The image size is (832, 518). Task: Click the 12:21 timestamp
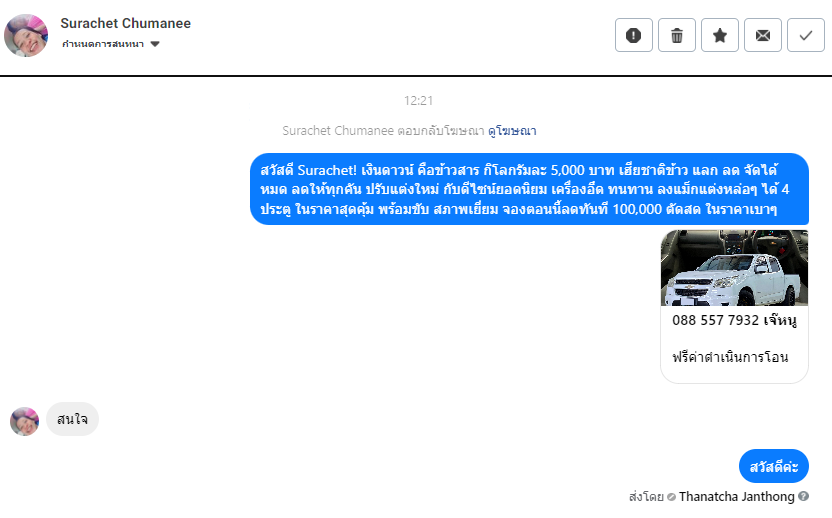pos(418,101)
